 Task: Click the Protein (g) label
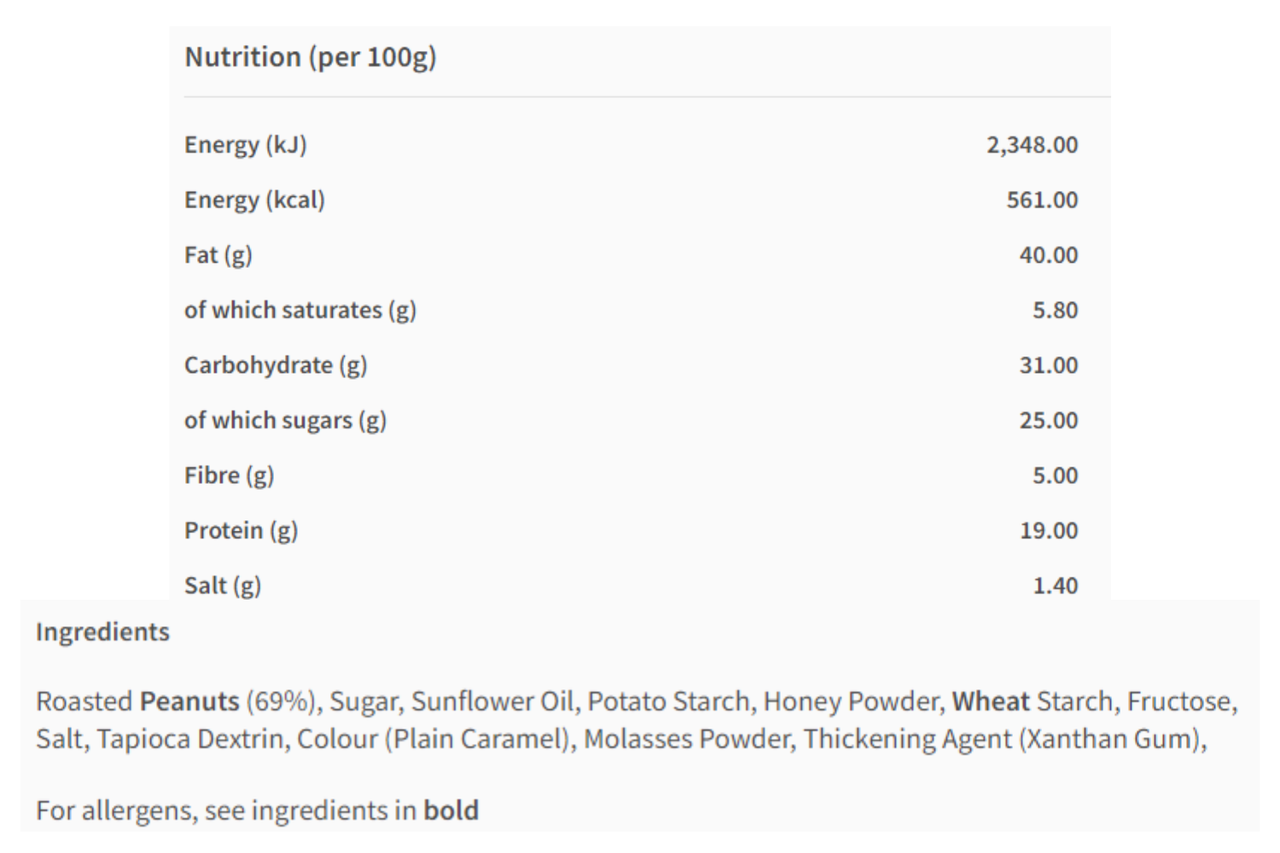point(241,530)
